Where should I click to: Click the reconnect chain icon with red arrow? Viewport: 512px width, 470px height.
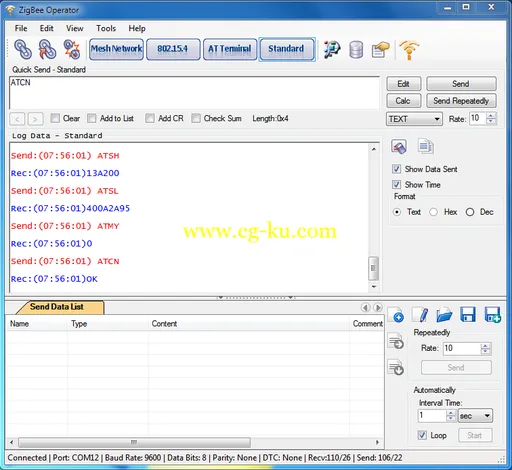coord(47,49)
